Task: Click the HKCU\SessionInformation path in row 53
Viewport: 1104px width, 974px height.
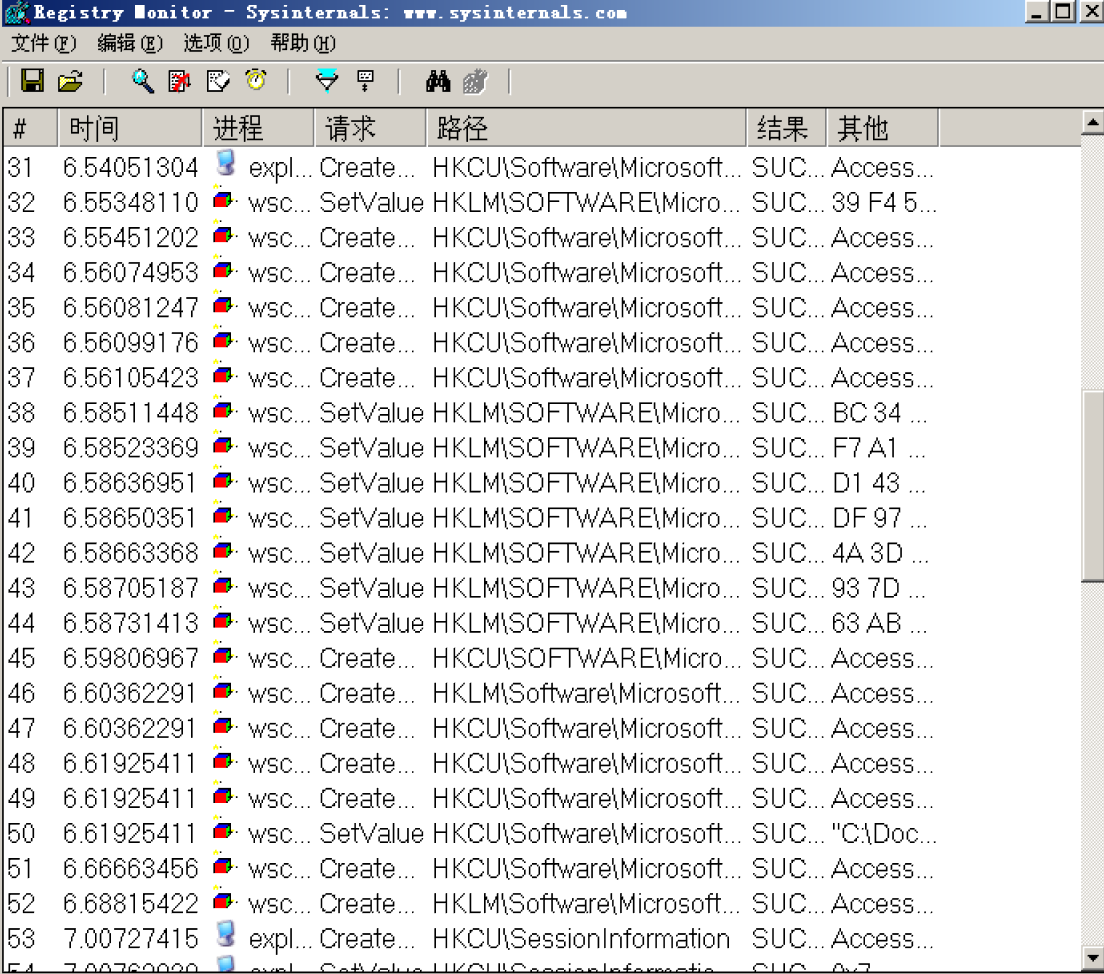Action: point(581,939)
